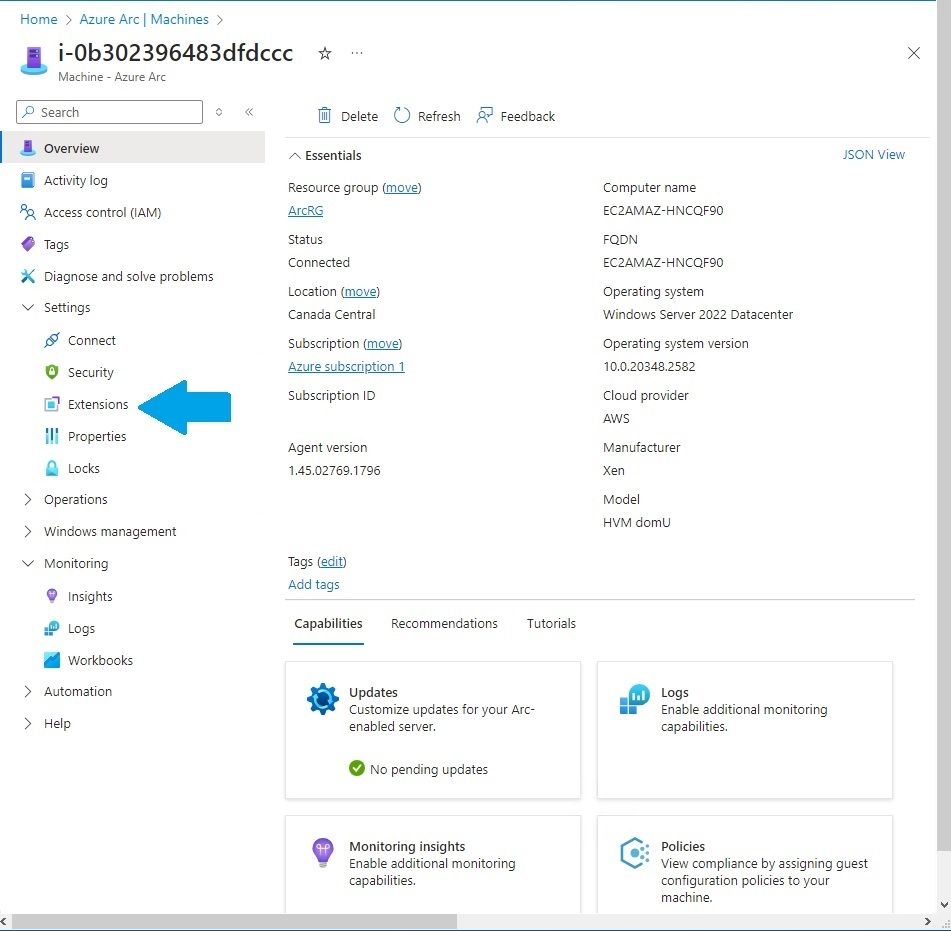Click the purple Tags icon
Image resolution: width=951 pixels, height=931 pixels.
point(28,244)
